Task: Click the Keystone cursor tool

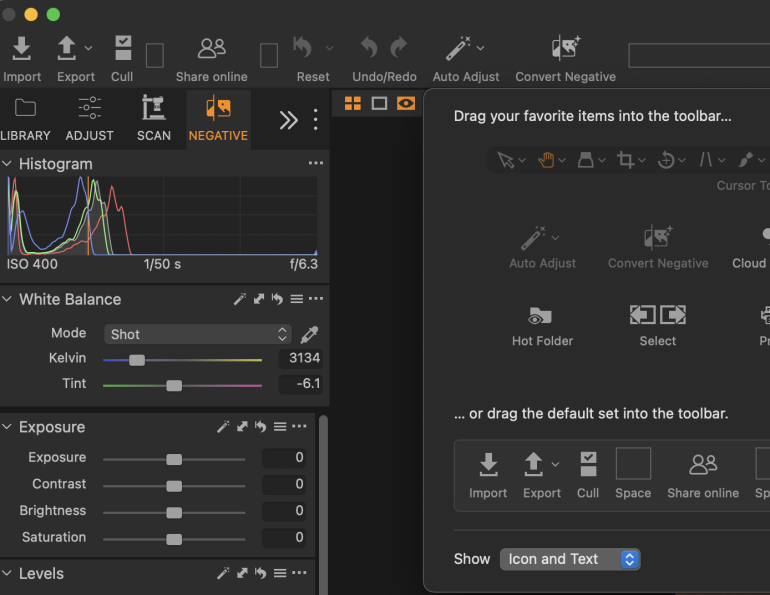Action: [706, 160]
